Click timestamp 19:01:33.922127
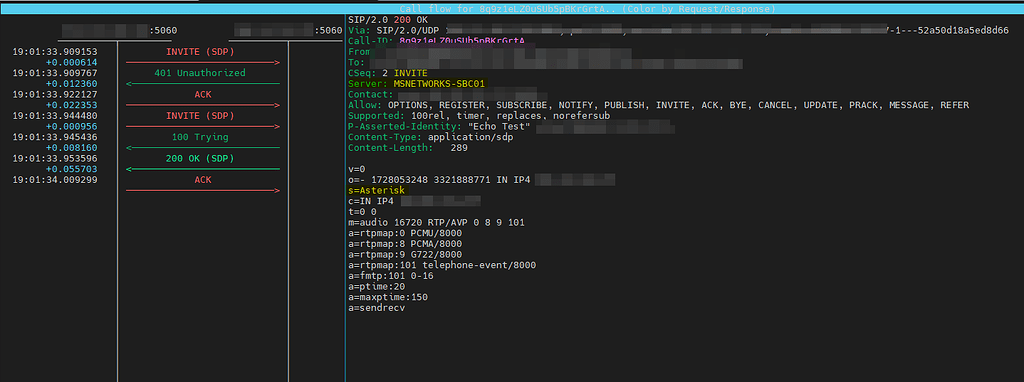 coord(55,95)
